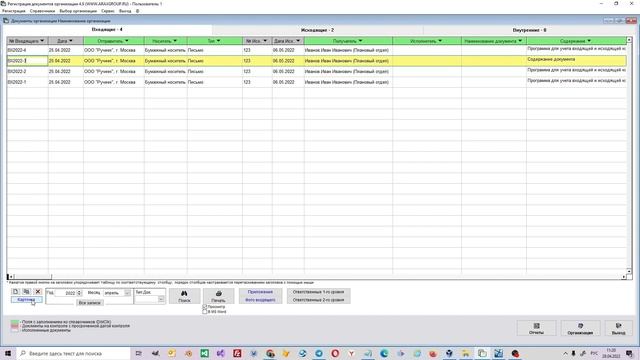Open the № Исх. column filter arrow
640x360 pixels.
265,41
